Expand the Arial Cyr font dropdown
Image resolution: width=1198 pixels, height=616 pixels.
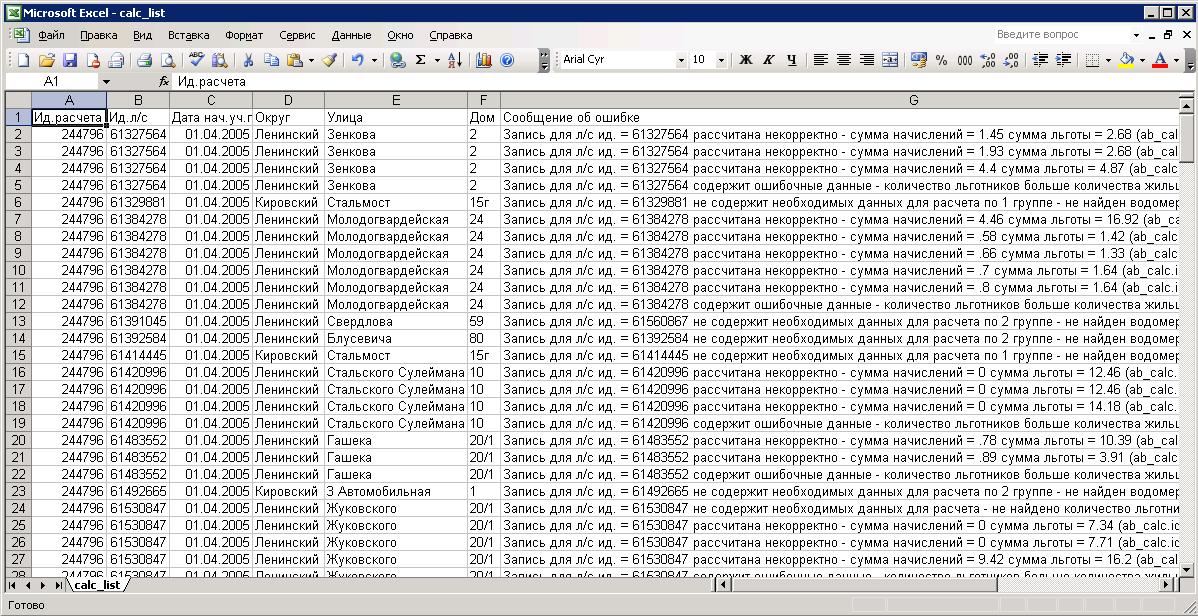[x=681, y=60]
